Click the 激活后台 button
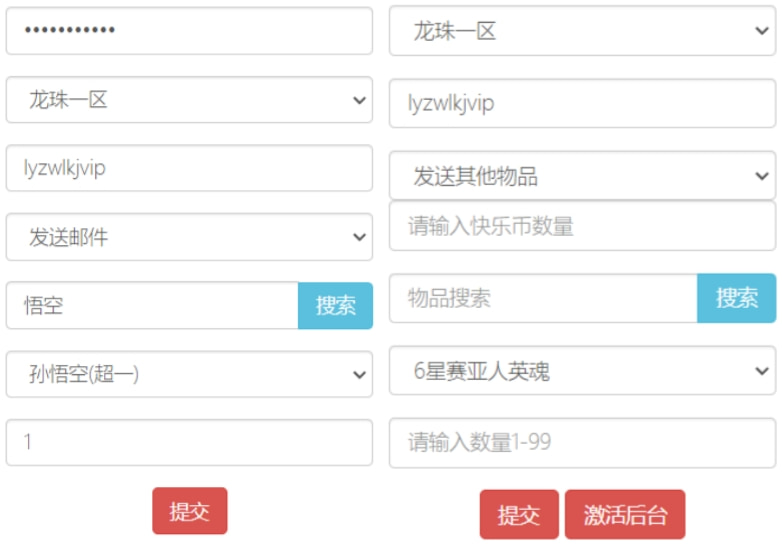 point(625,515)
